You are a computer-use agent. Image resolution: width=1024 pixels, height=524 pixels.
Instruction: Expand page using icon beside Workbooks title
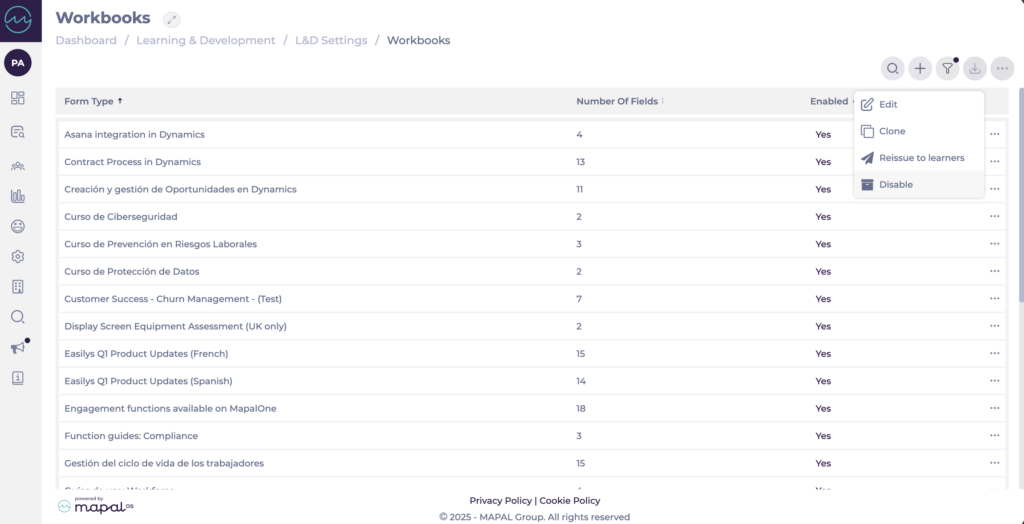(x=172, y=19)
